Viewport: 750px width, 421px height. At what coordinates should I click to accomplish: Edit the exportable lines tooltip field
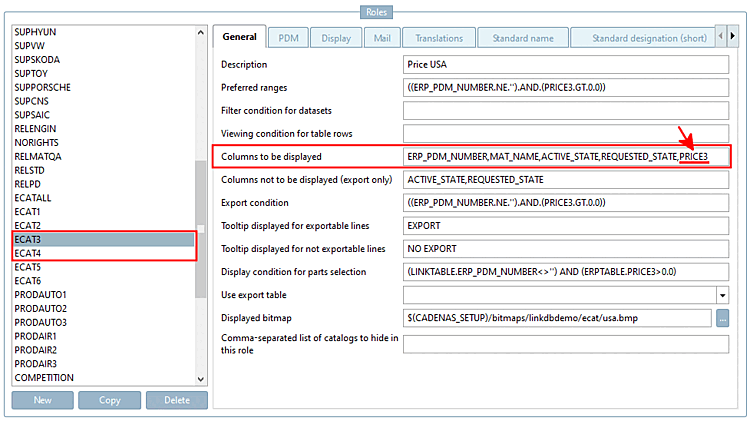566,226
